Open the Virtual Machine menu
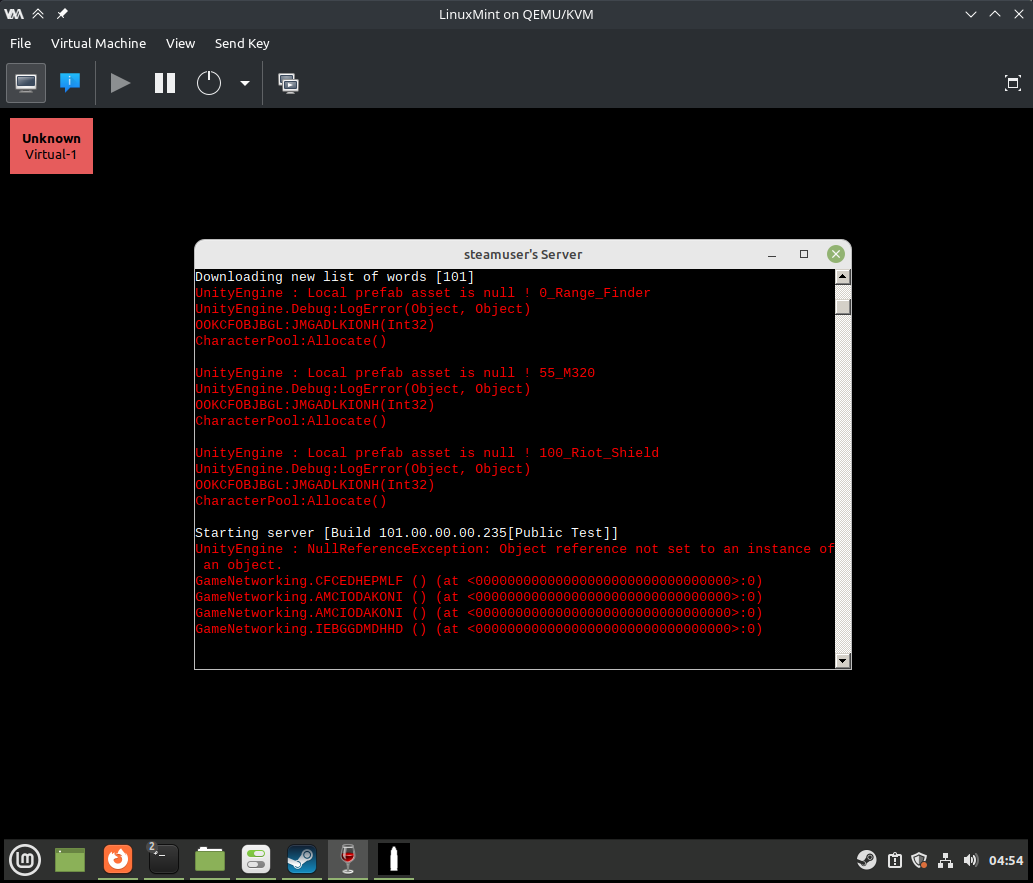Screen dimensions: 1033x883 coord(98,43)
